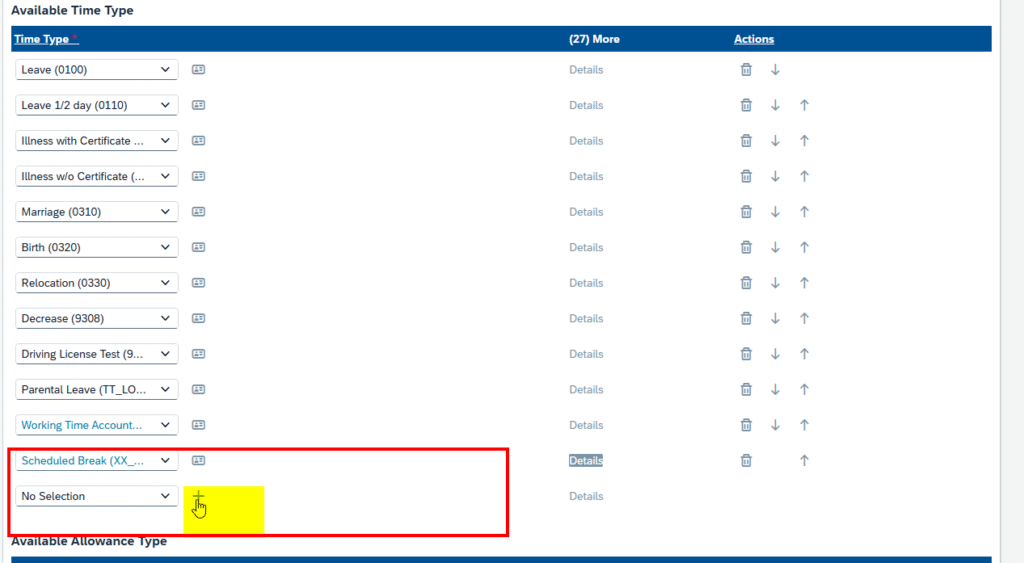This screenshot has width=1024, height=563.
Task: Click plus icon beside No Selection dropdown
Action: point(199,497)
